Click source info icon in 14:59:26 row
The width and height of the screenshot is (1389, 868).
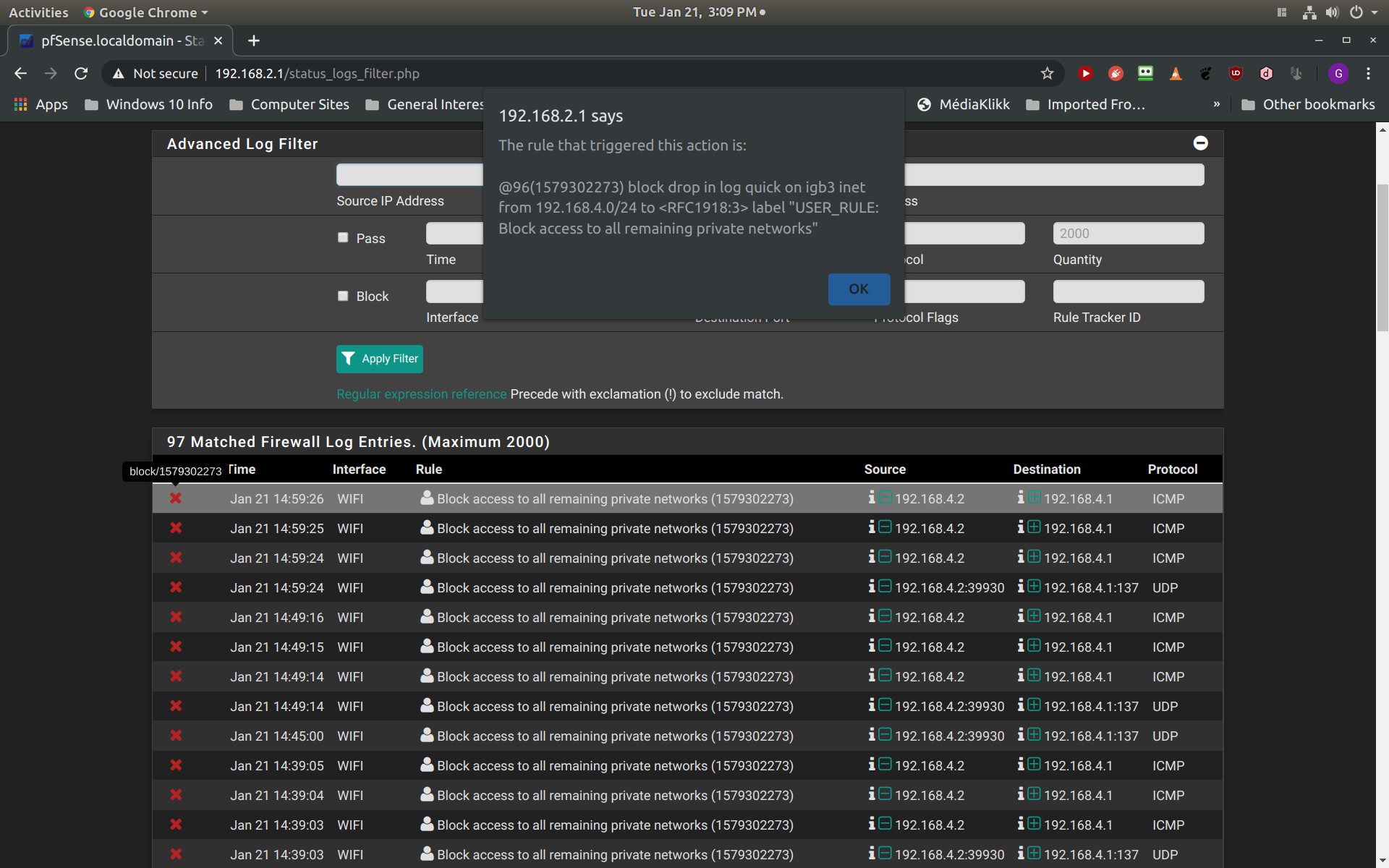[872, 497]
